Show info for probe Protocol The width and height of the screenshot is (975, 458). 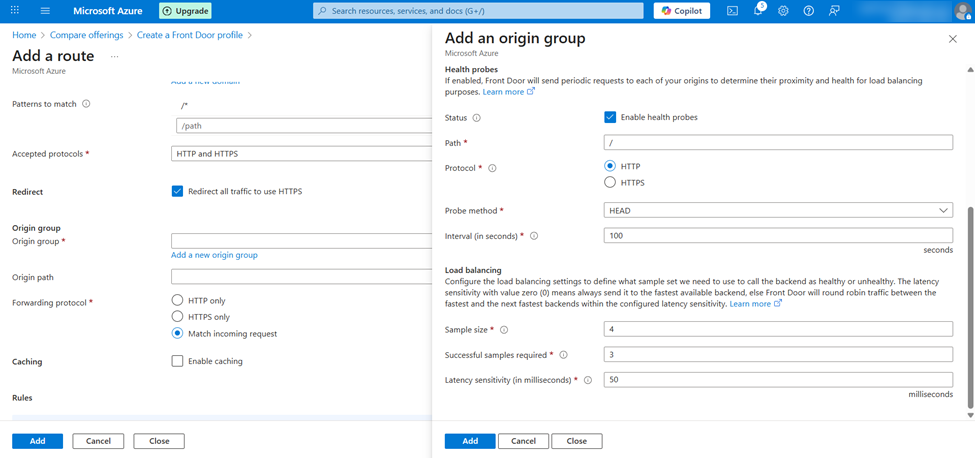[x=492, y=168]
